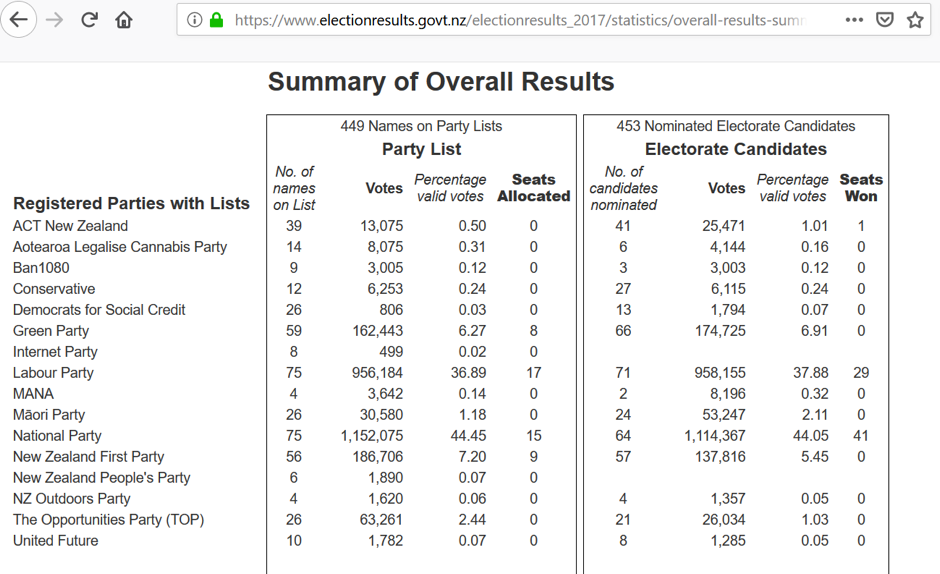The image size is (940, 574).
Task: Select National's 15 seats allocated cell
Action: (x=534, y=436)
